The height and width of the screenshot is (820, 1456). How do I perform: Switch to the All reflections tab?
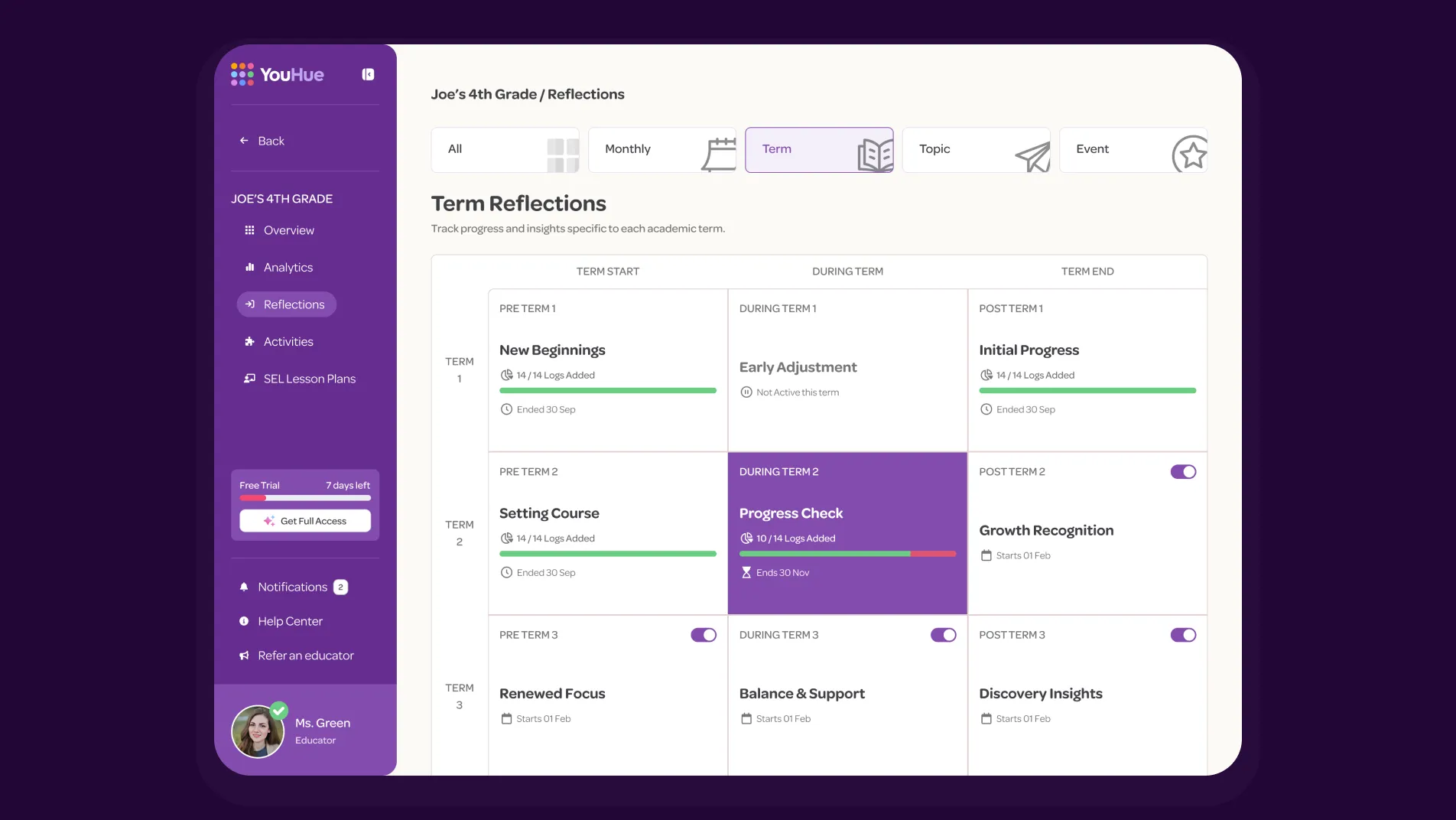505,149
